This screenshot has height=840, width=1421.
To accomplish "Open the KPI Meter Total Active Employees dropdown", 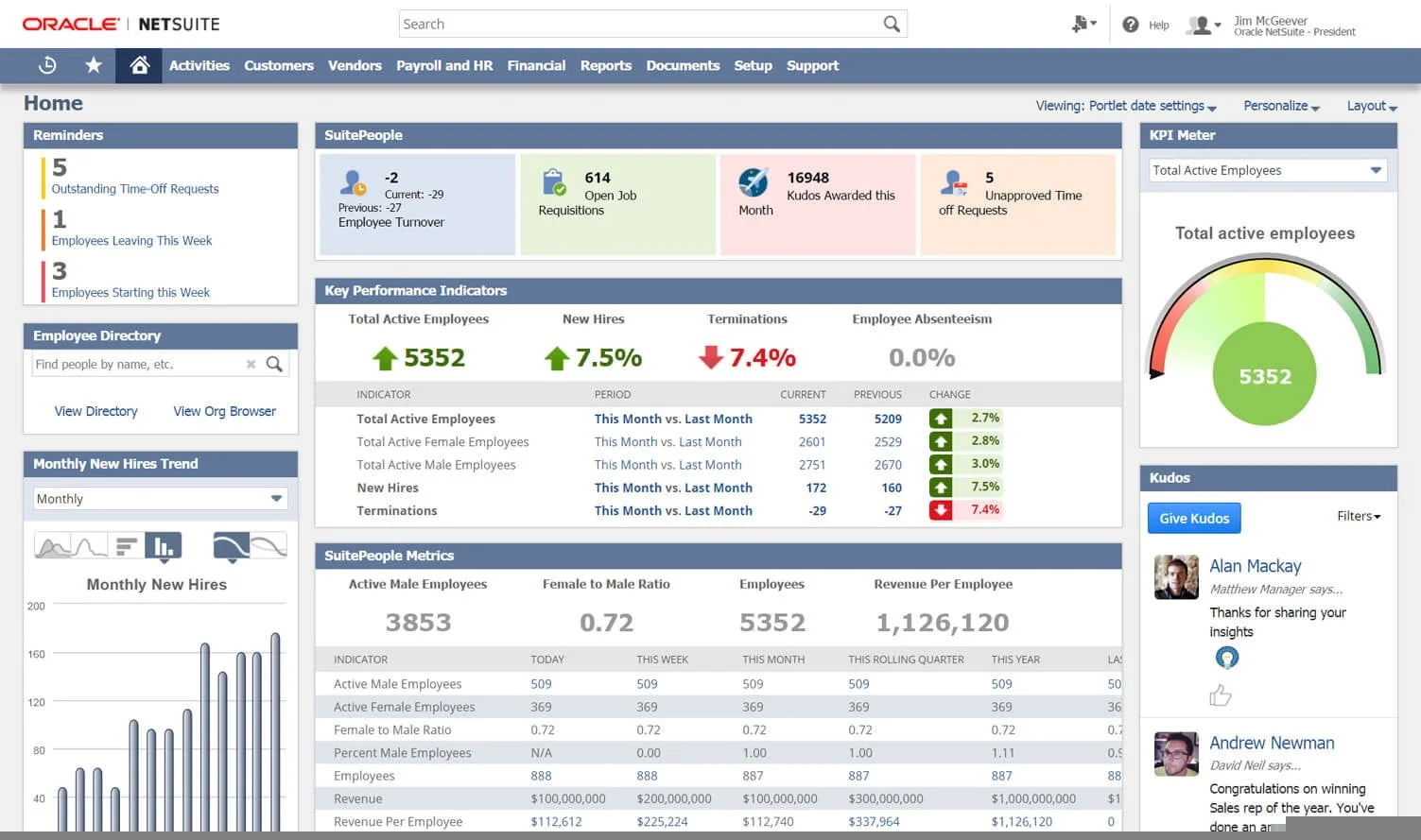I will [1377, 170].
